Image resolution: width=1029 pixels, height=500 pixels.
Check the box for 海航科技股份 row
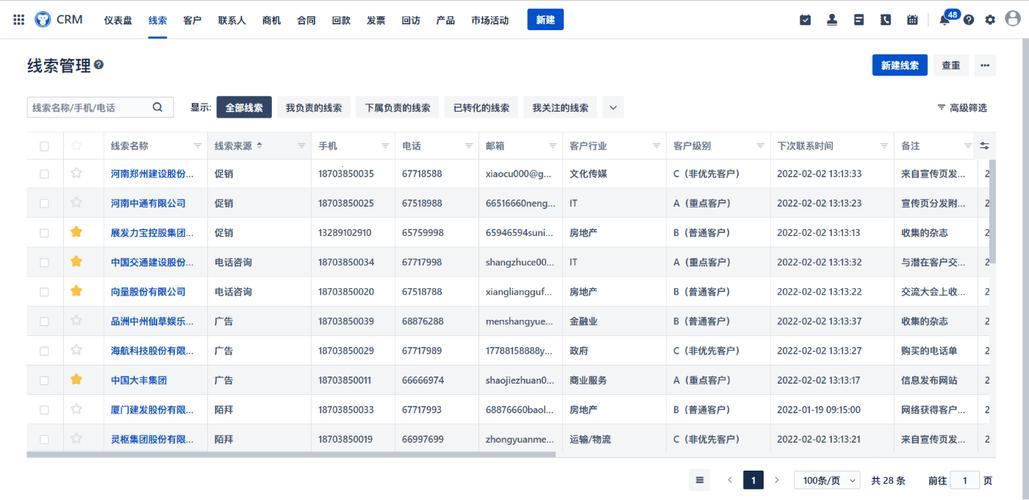(x=44, y=351)
